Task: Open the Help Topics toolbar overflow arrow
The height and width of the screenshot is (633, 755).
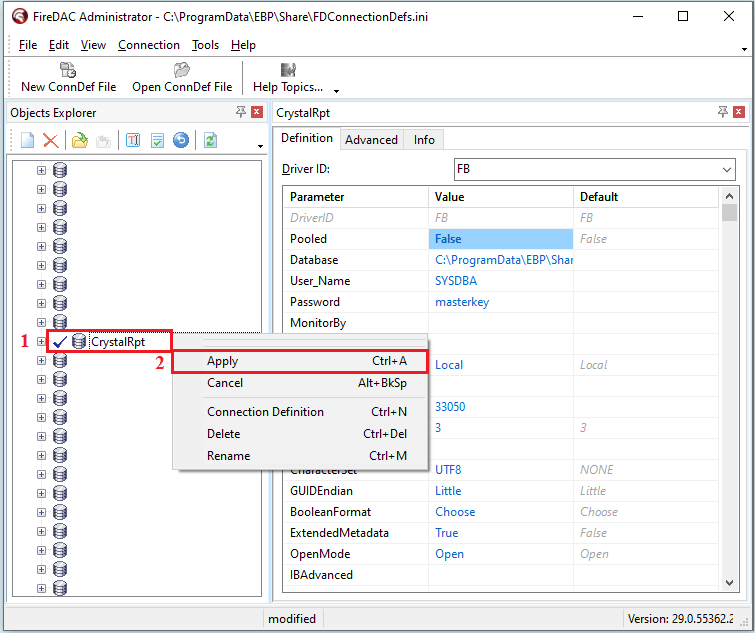Action: [337, 90]
